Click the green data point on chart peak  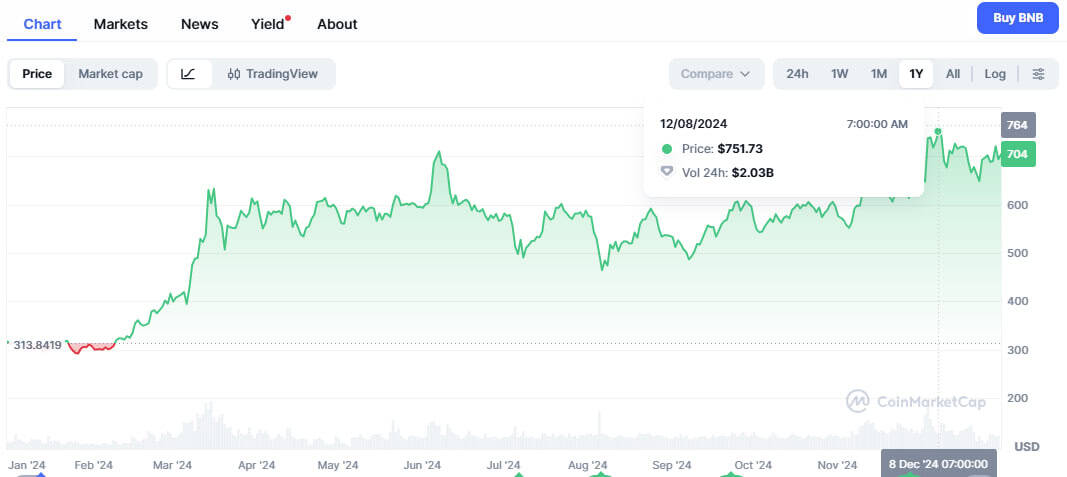click(938, 132)
